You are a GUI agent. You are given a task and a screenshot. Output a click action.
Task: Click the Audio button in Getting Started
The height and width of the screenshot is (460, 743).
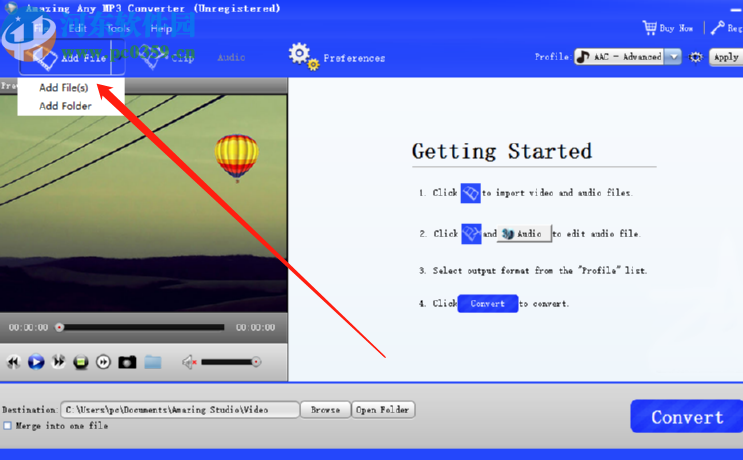pos(524,234)
